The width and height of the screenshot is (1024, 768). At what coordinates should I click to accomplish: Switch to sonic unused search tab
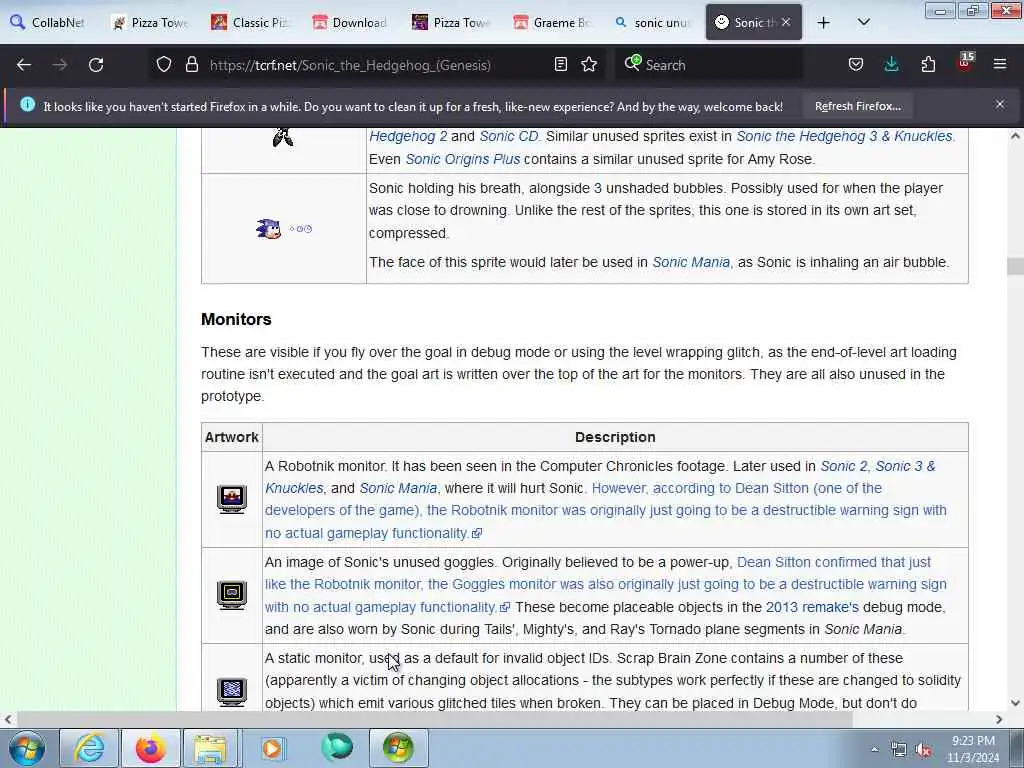click(x=653, y=22)
